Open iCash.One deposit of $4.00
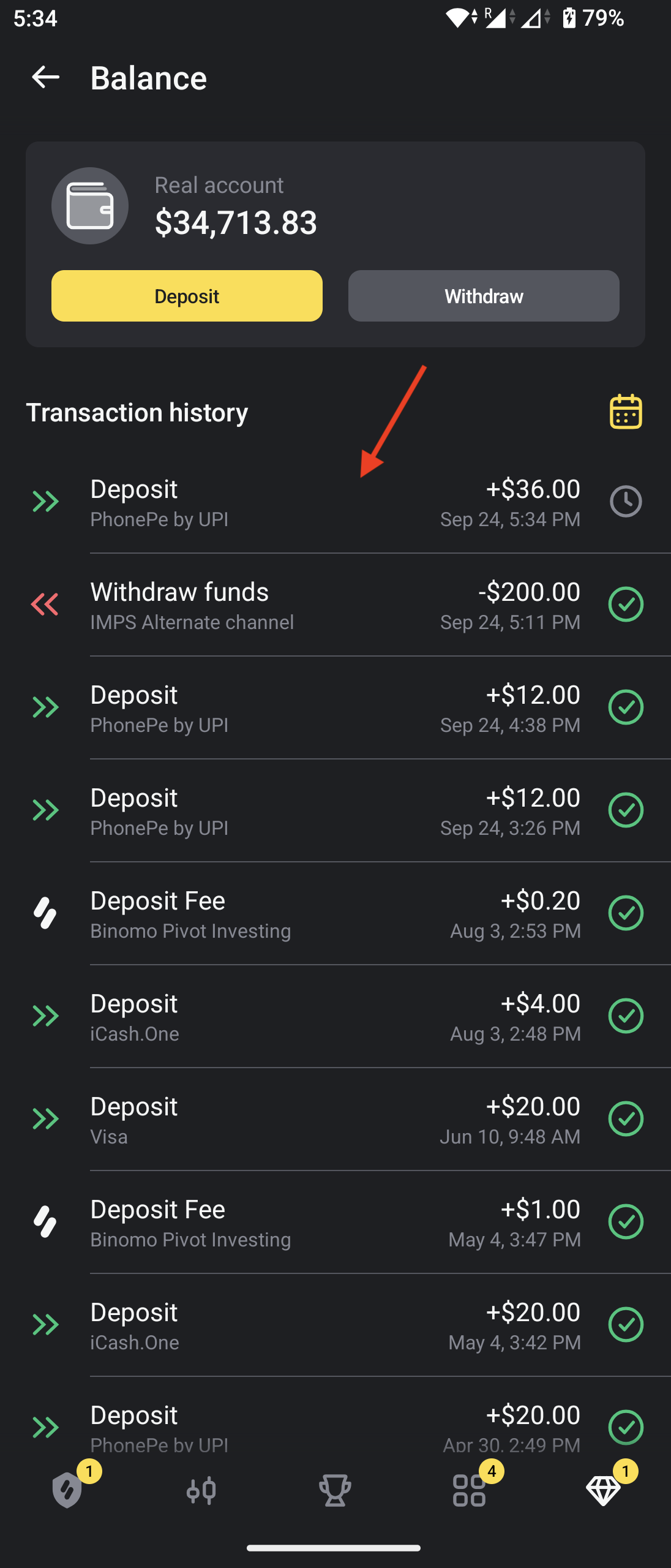The width and height of the screenshot is (671, 1568). (335, 1017)
